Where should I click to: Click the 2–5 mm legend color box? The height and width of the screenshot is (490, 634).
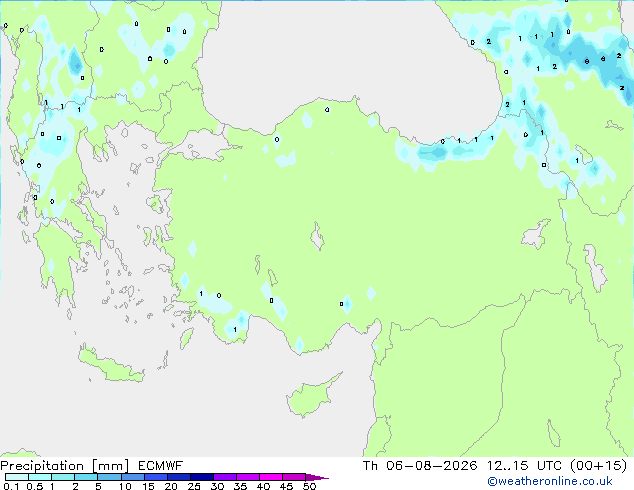tap(86, 477)
